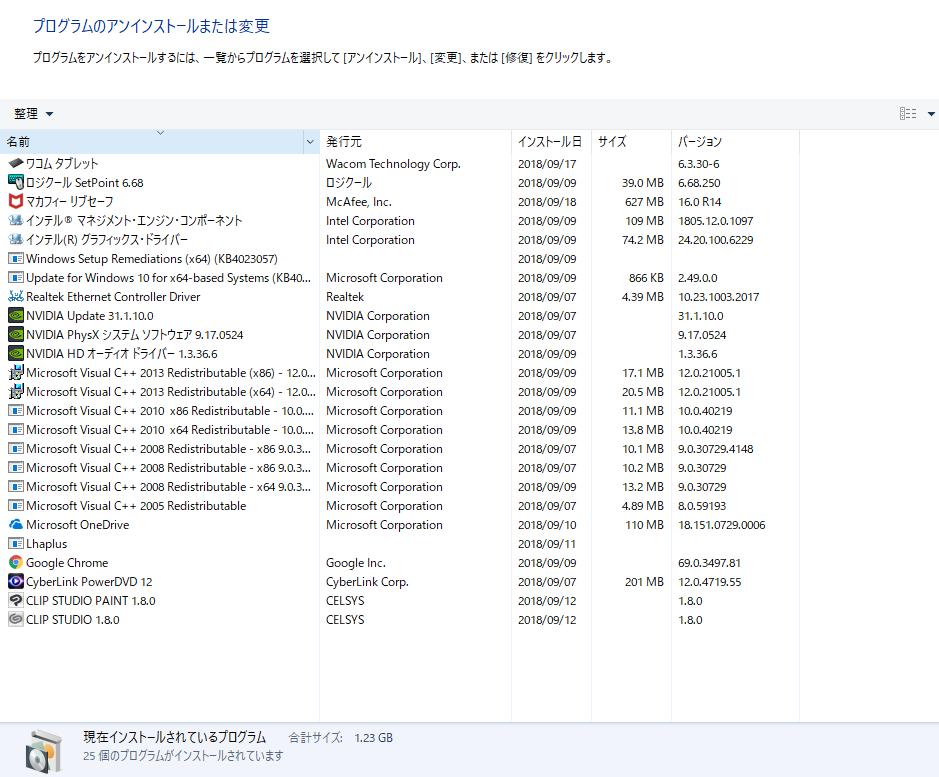939x777 pixels.
Task: Open the view options dropdown arrow
Action: click(x=931, y=114)
